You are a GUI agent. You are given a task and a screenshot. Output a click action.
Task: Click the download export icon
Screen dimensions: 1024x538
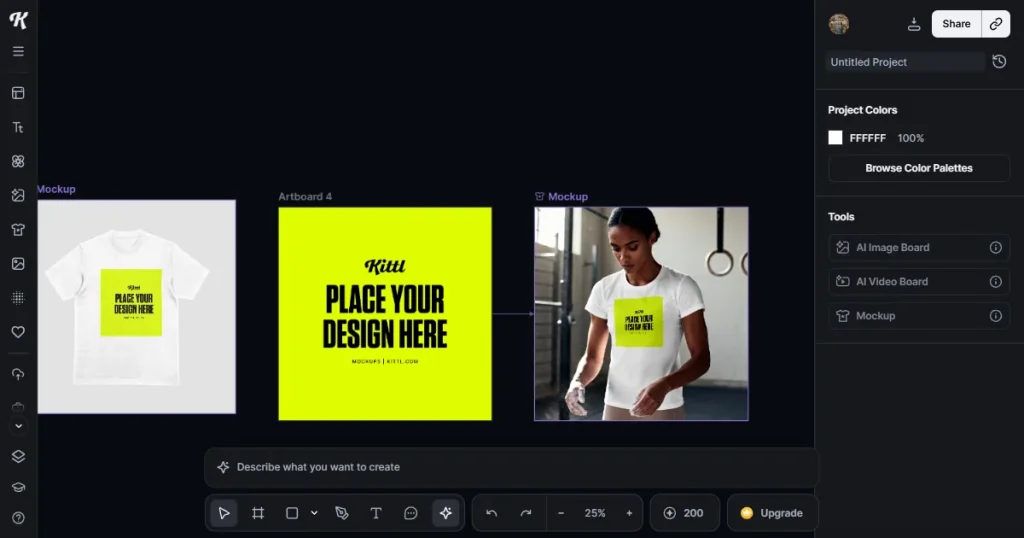coord(914,24)
